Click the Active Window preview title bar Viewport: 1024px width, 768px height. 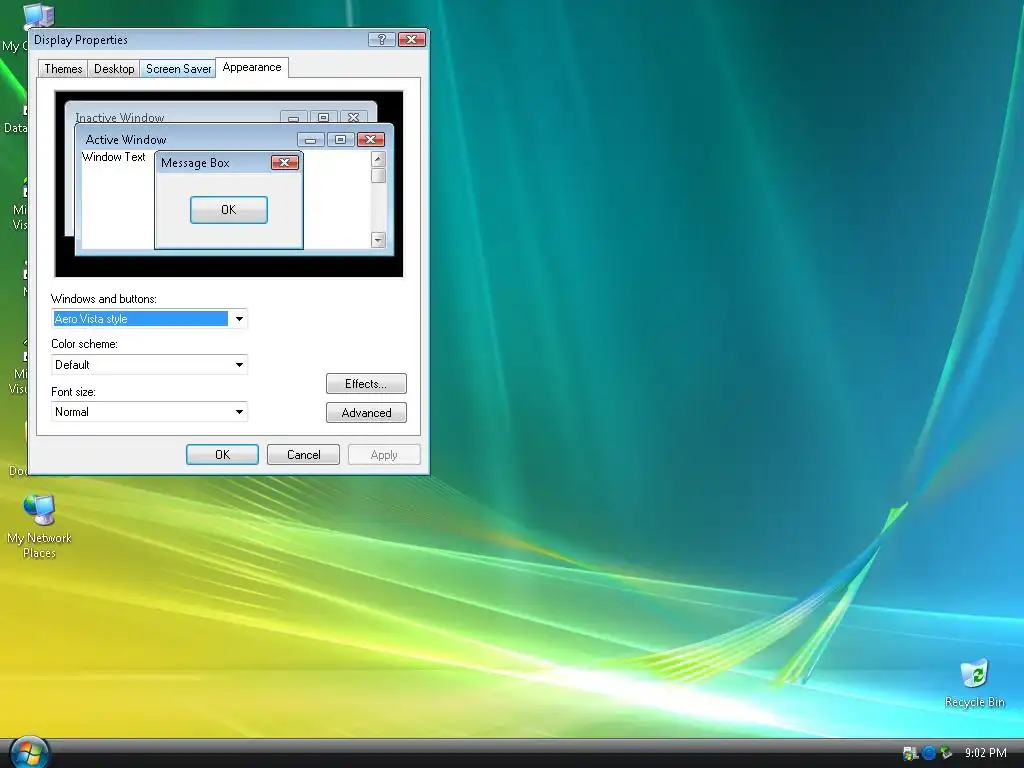tap(234, 139)
